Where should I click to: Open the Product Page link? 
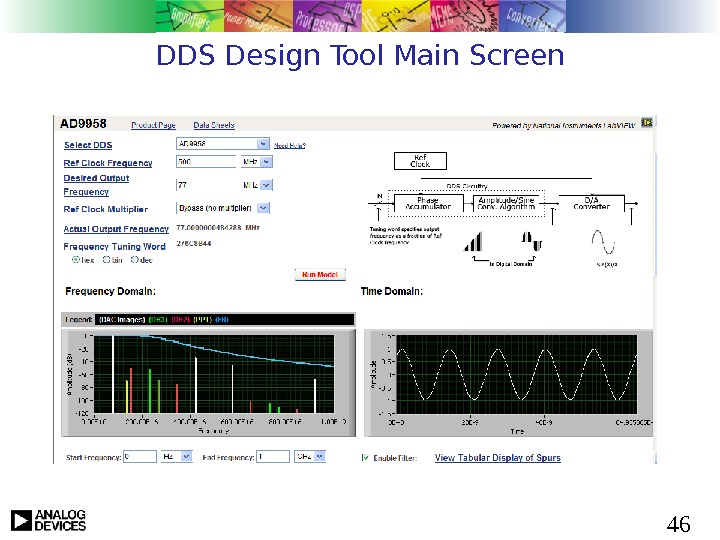pos(153,125)
